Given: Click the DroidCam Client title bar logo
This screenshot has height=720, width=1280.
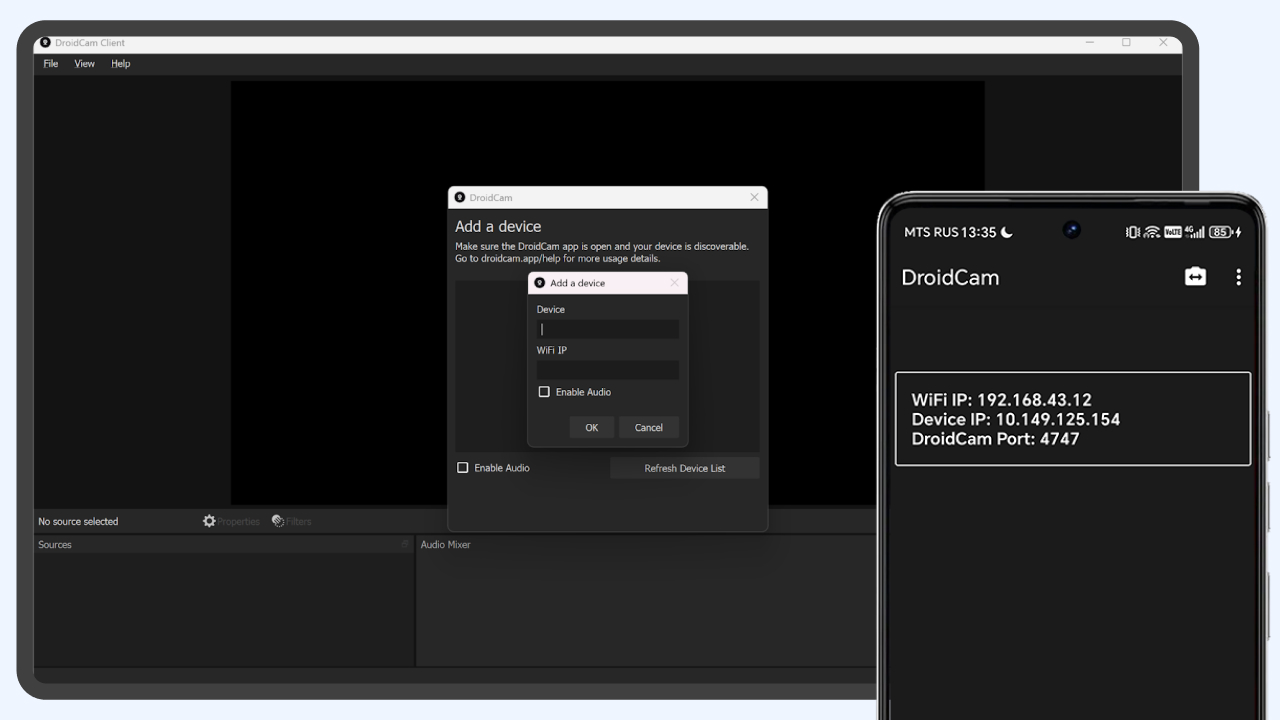Looking at the screenshot, I should [45, 43].
